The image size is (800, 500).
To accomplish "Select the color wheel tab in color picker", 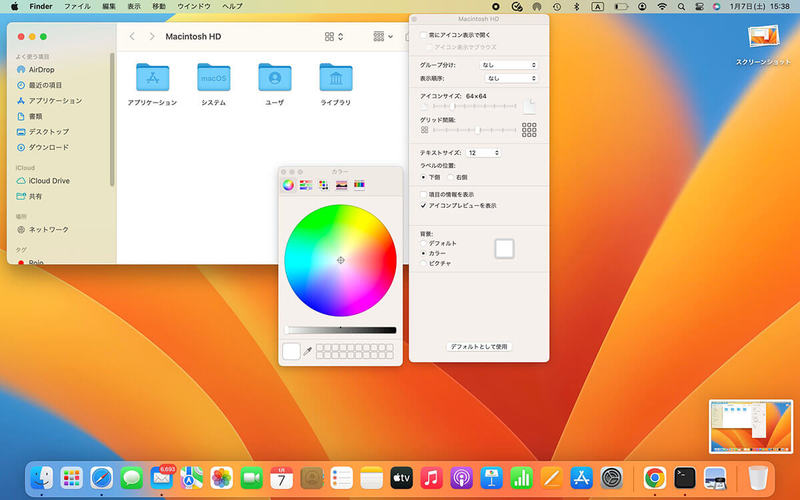I will coord(288,185).
